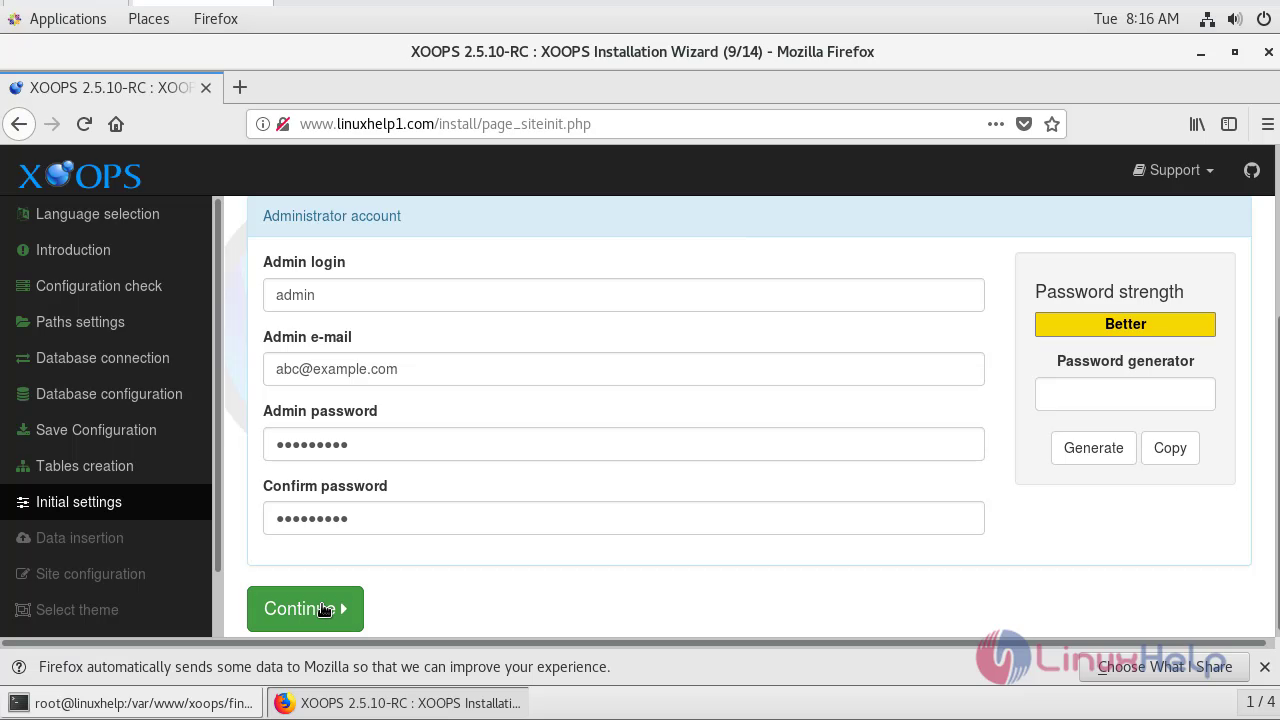Click the Continue button
Screen dimensions: 1280x720
coord(305,609)
